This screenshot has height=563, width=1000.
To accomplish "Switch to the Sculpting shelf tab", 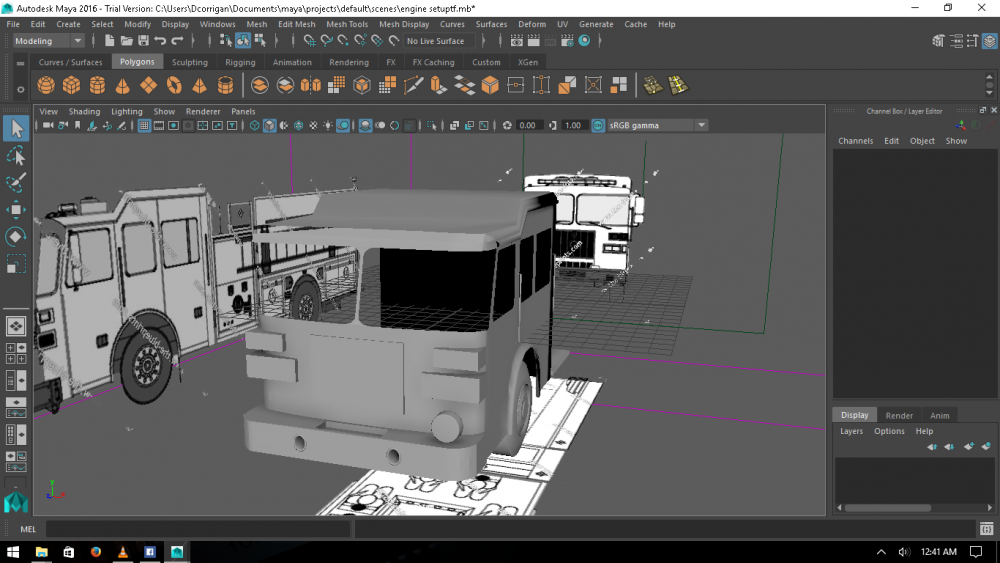I will tap(189, 62).
